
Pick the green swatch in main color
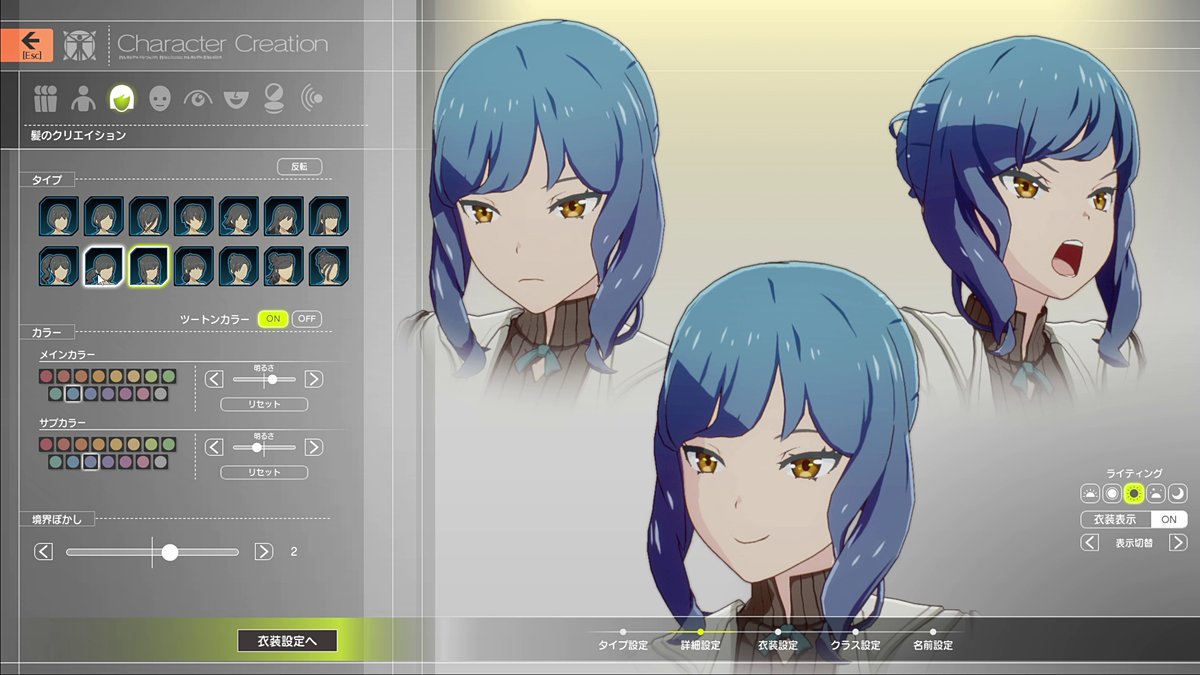point(169,376)
